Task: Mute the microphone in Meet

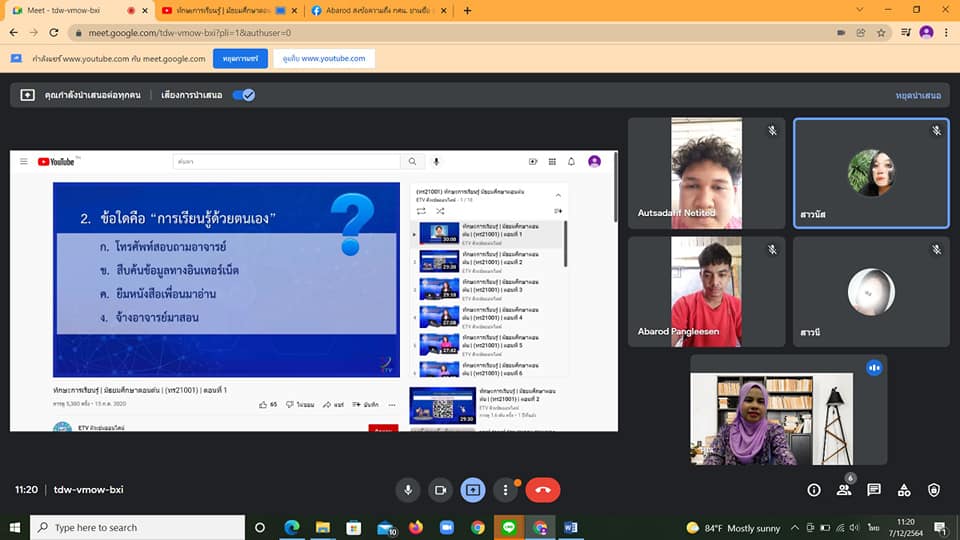Action: point(407,490)
